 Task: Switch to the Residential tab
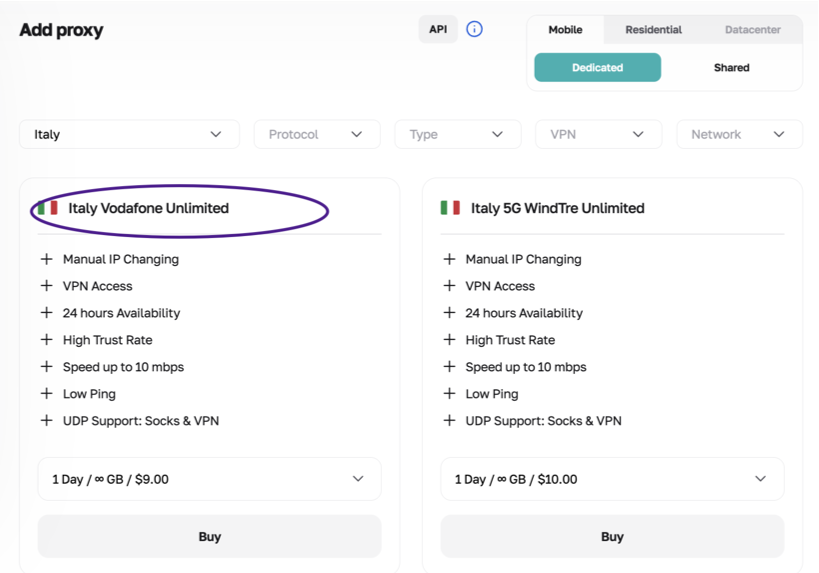653,30
